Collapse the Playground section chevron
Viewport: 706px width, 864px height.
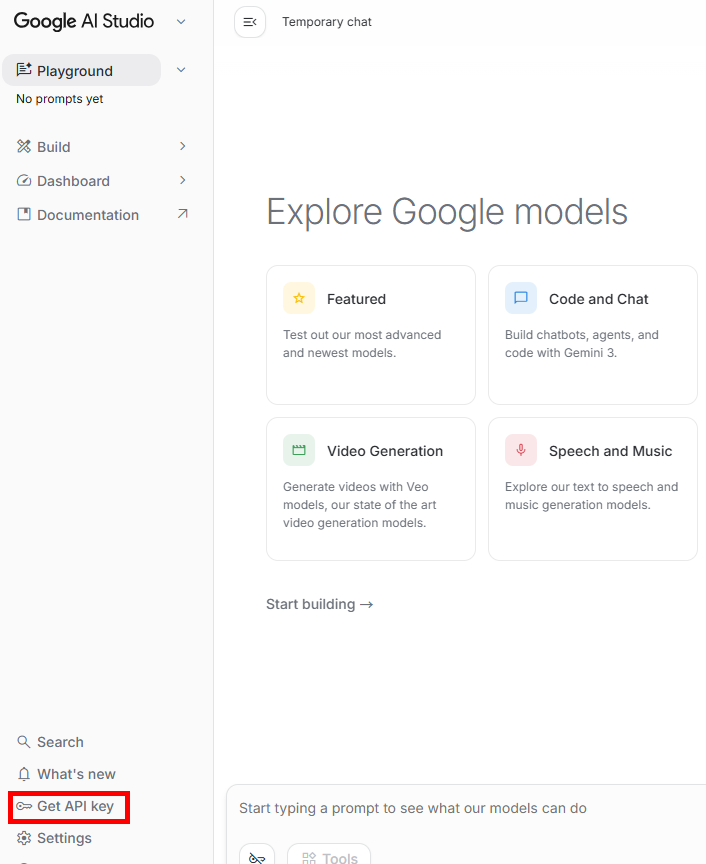tap(181, 70)
